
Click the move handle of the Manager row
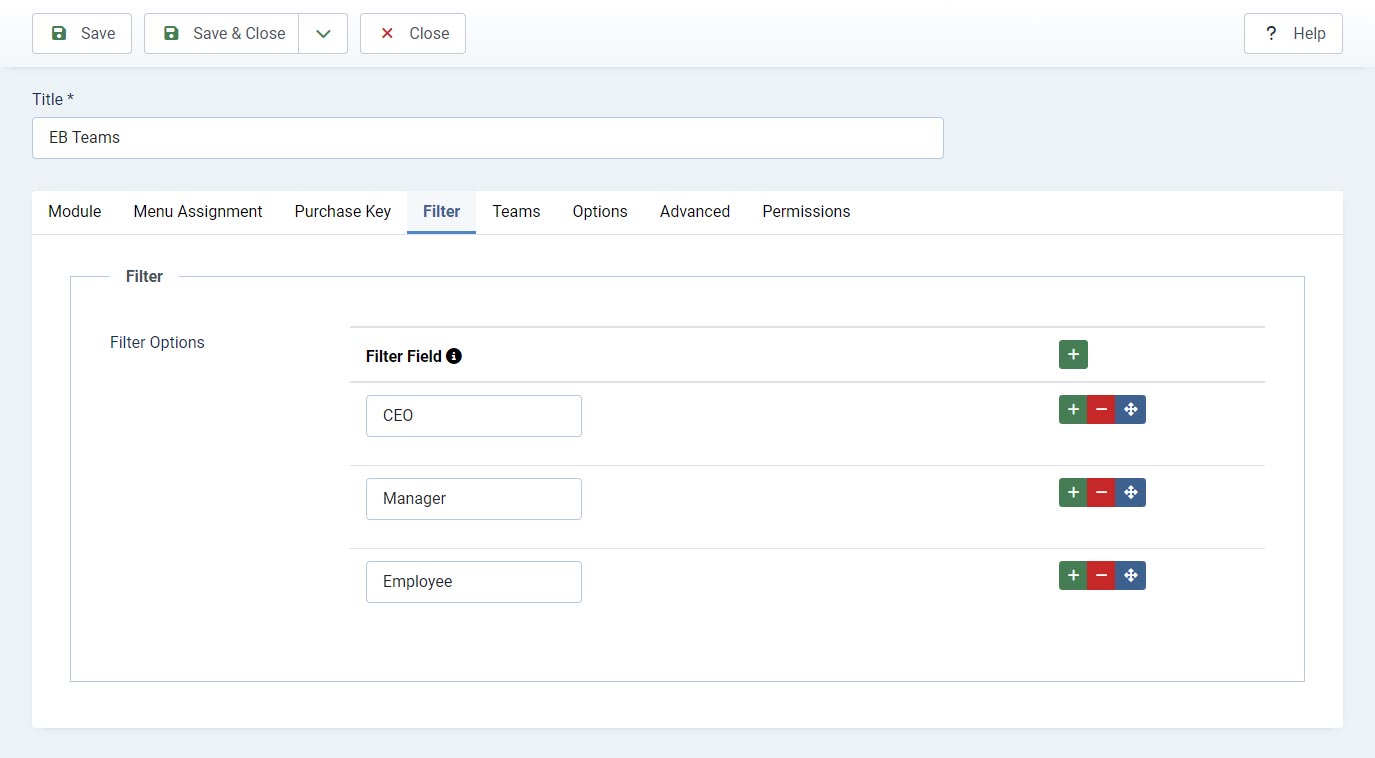click(x=1131, y=492)
